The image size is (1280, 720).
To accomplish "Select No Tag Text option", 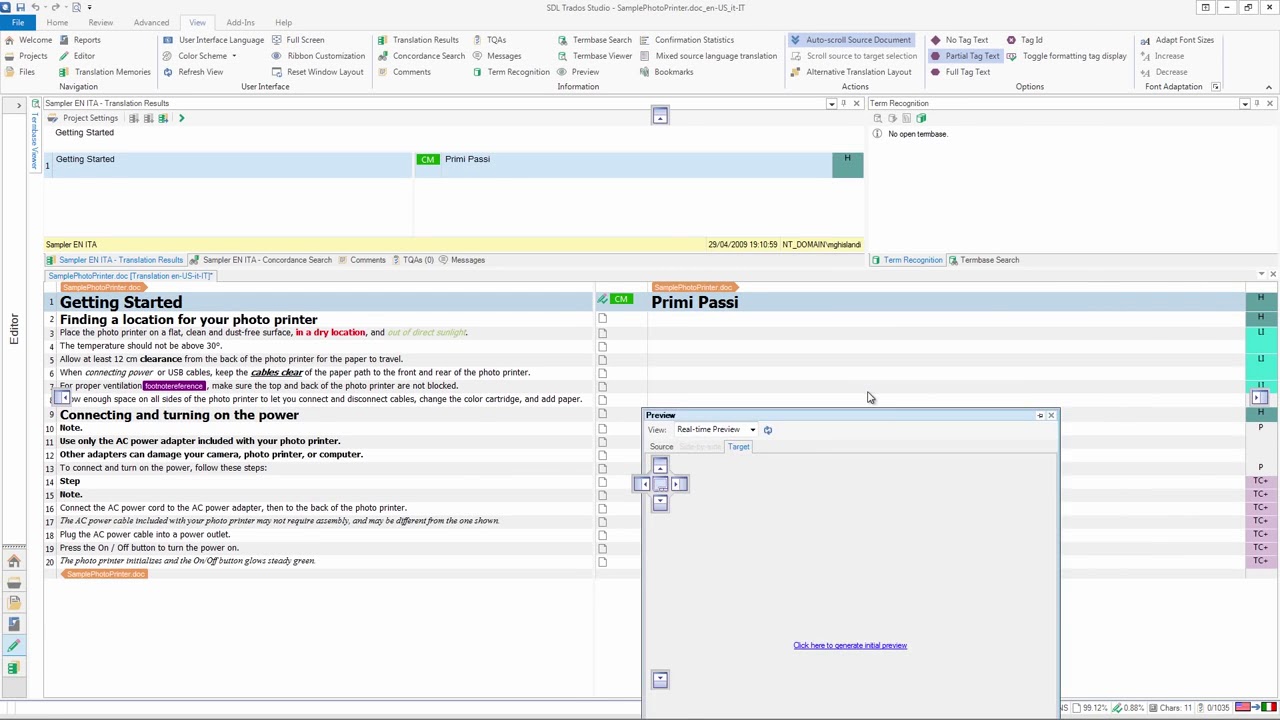I will click(x=959, y=40).
